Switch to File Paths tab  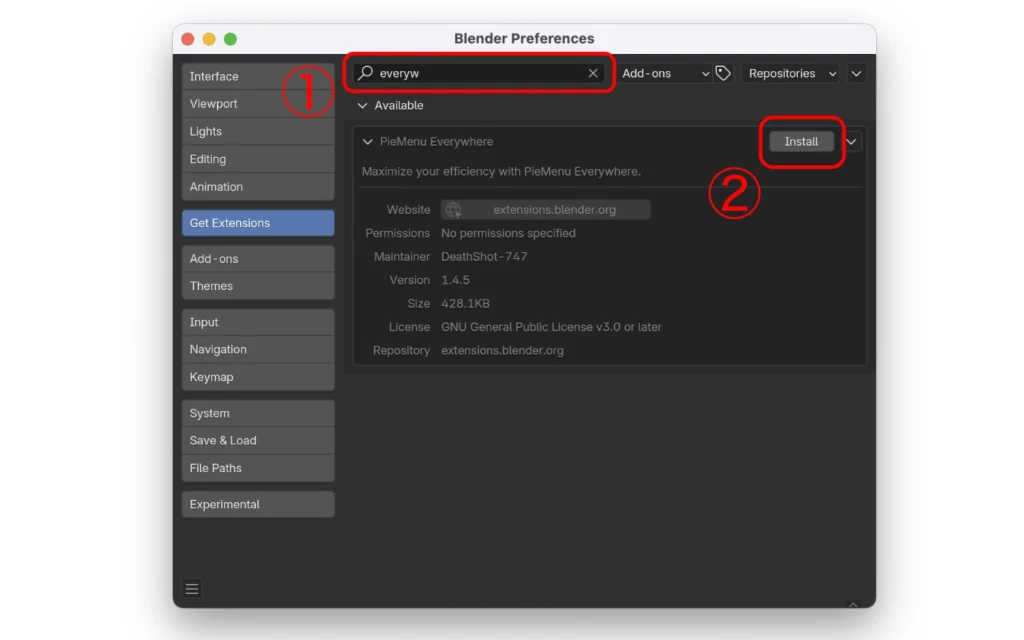tap(258, 468)
